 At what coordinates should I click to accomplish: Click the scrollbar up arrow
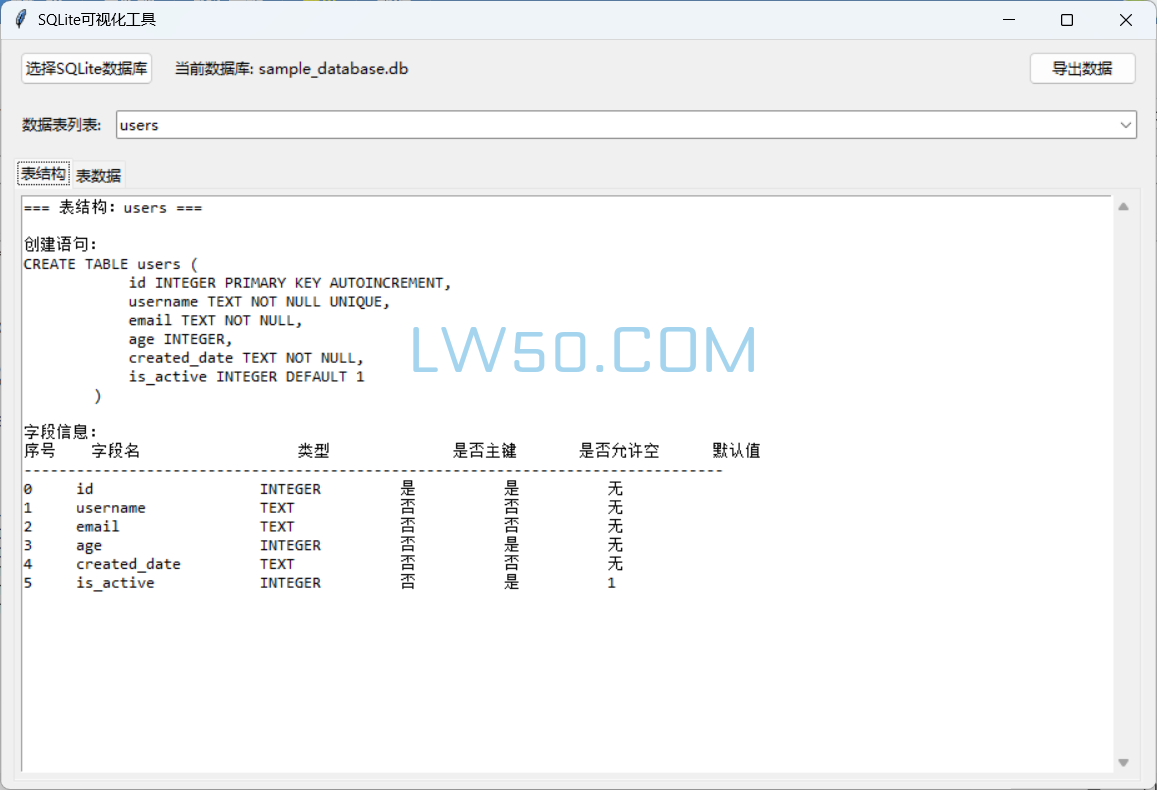(x=1123, y=207)
